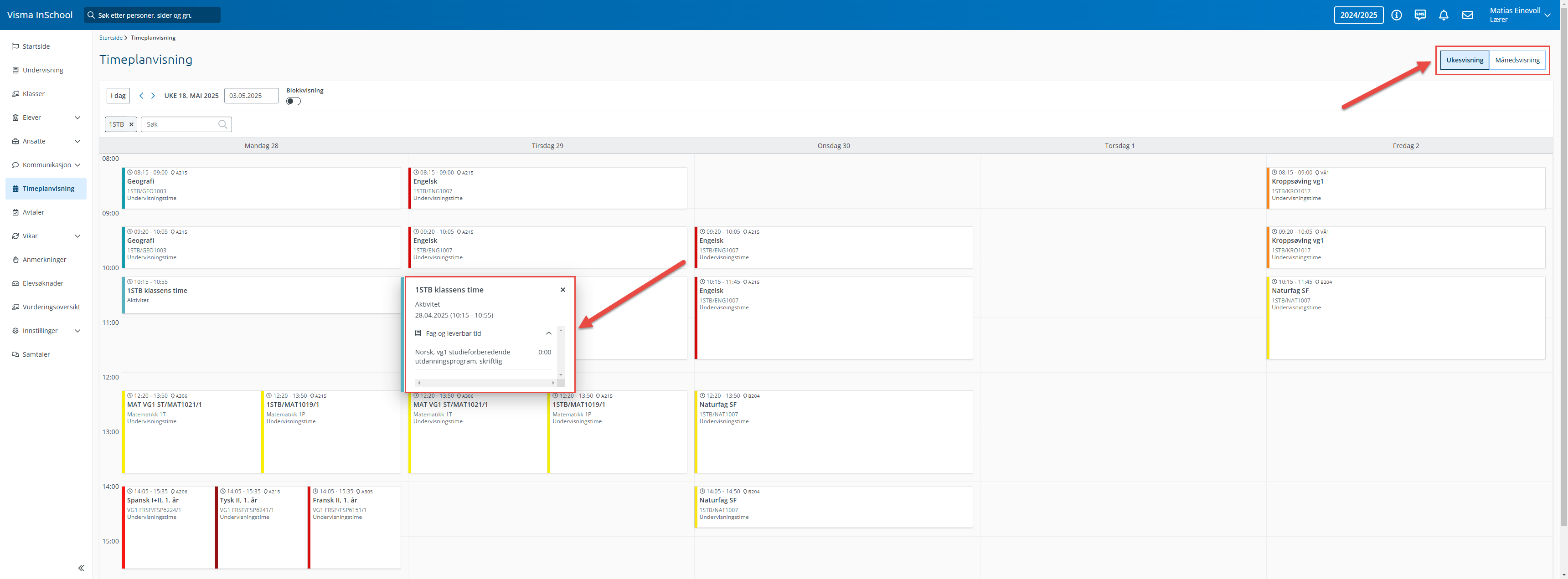
Task: Collapse Fag og leverbar tid section
Action: click(x=548, y=333)
